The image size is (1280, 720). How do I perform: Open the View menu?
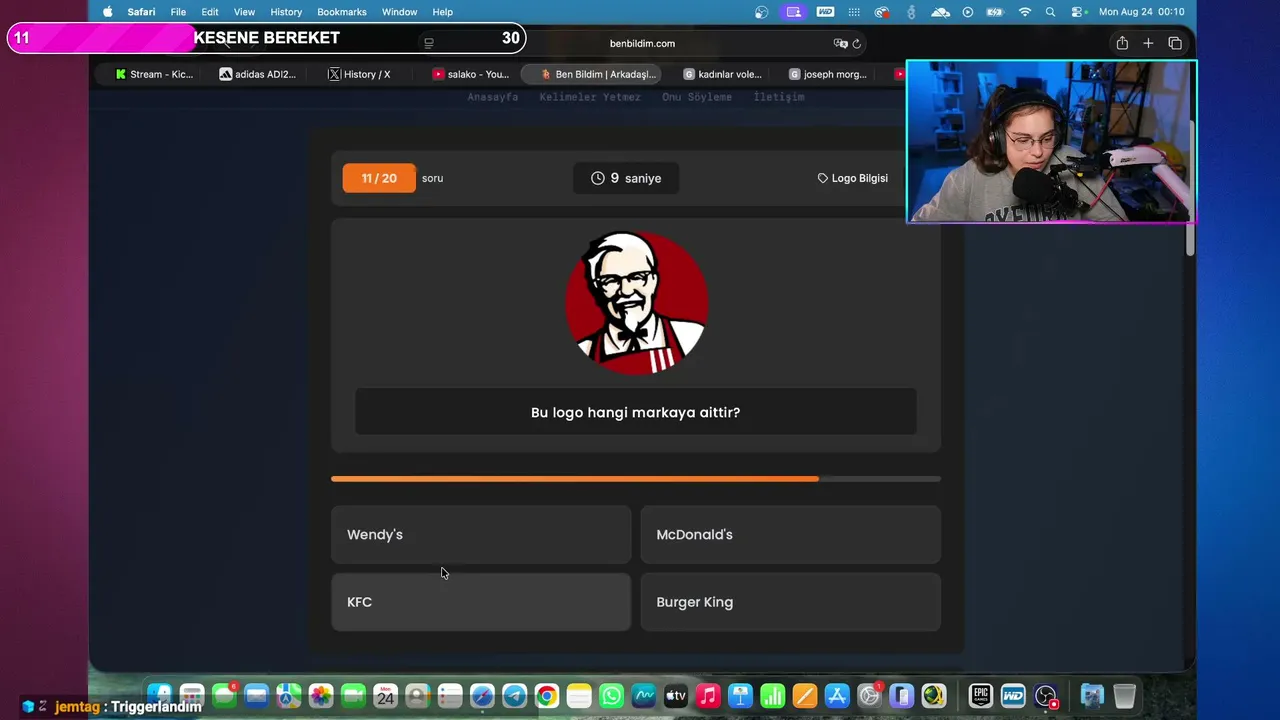pos(244,12)
